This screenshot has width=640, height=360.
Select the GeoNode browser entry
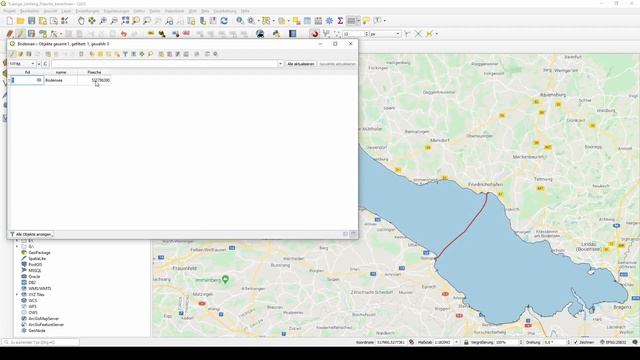click(x=37, y=331)
